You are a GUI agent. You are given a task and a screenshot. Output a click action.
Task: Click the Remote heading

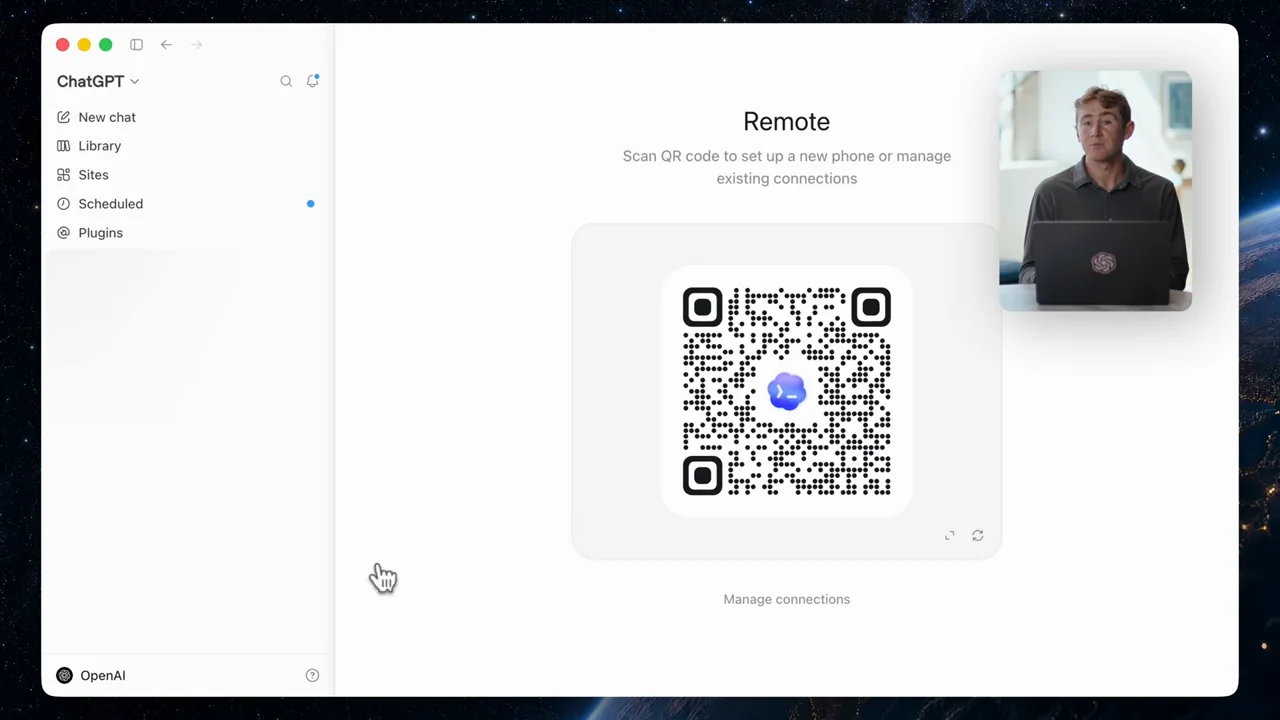[787, 122]
